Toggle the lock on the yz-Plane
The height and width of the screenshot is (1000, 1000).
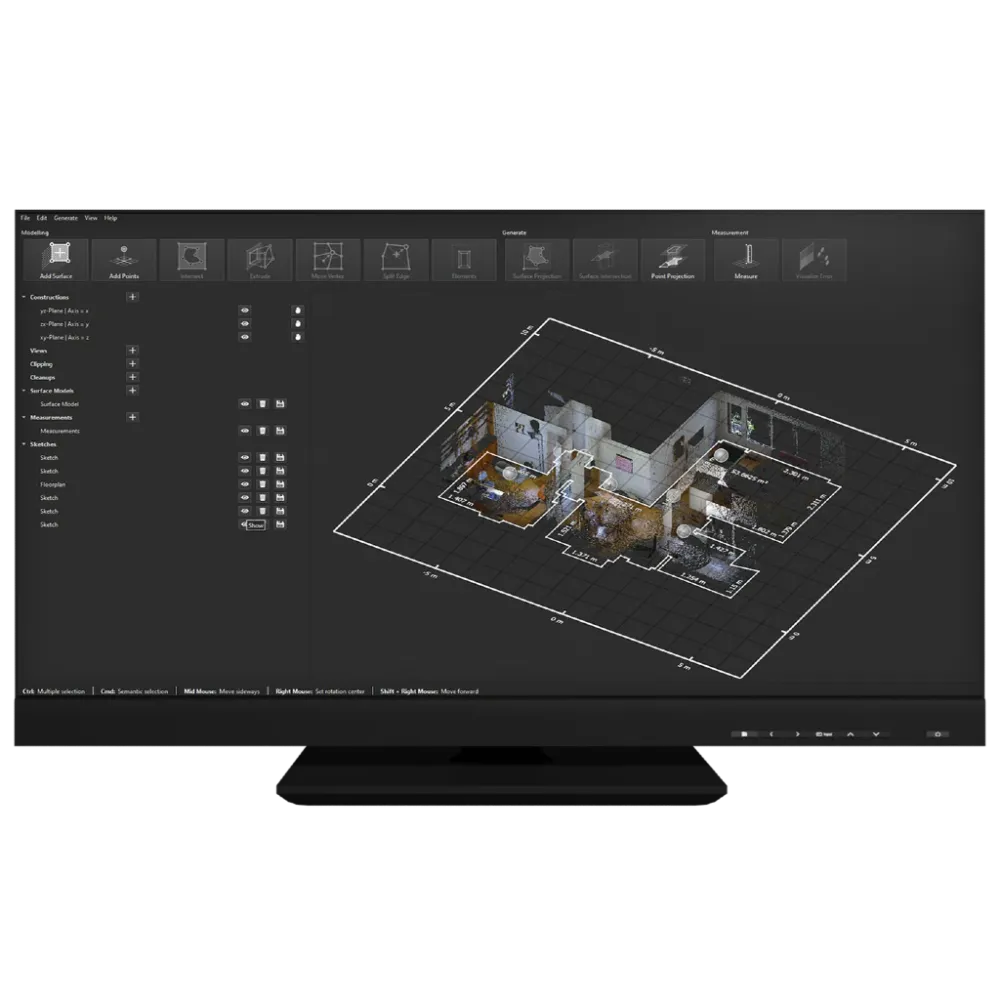coord(297,310)
